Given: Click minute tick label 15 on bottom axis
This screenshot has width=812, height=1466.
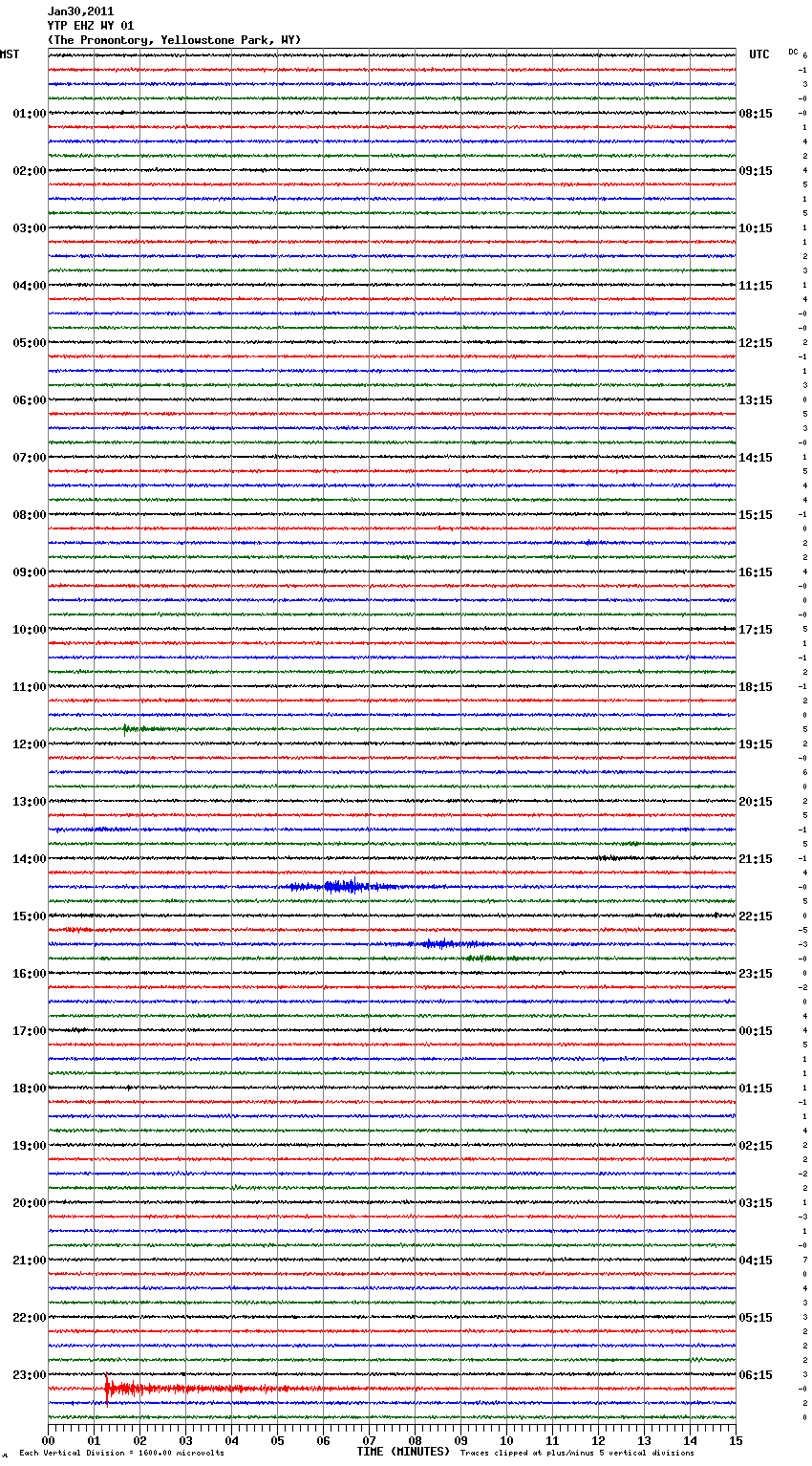Looking at the screenshot, I should 736,1440.
